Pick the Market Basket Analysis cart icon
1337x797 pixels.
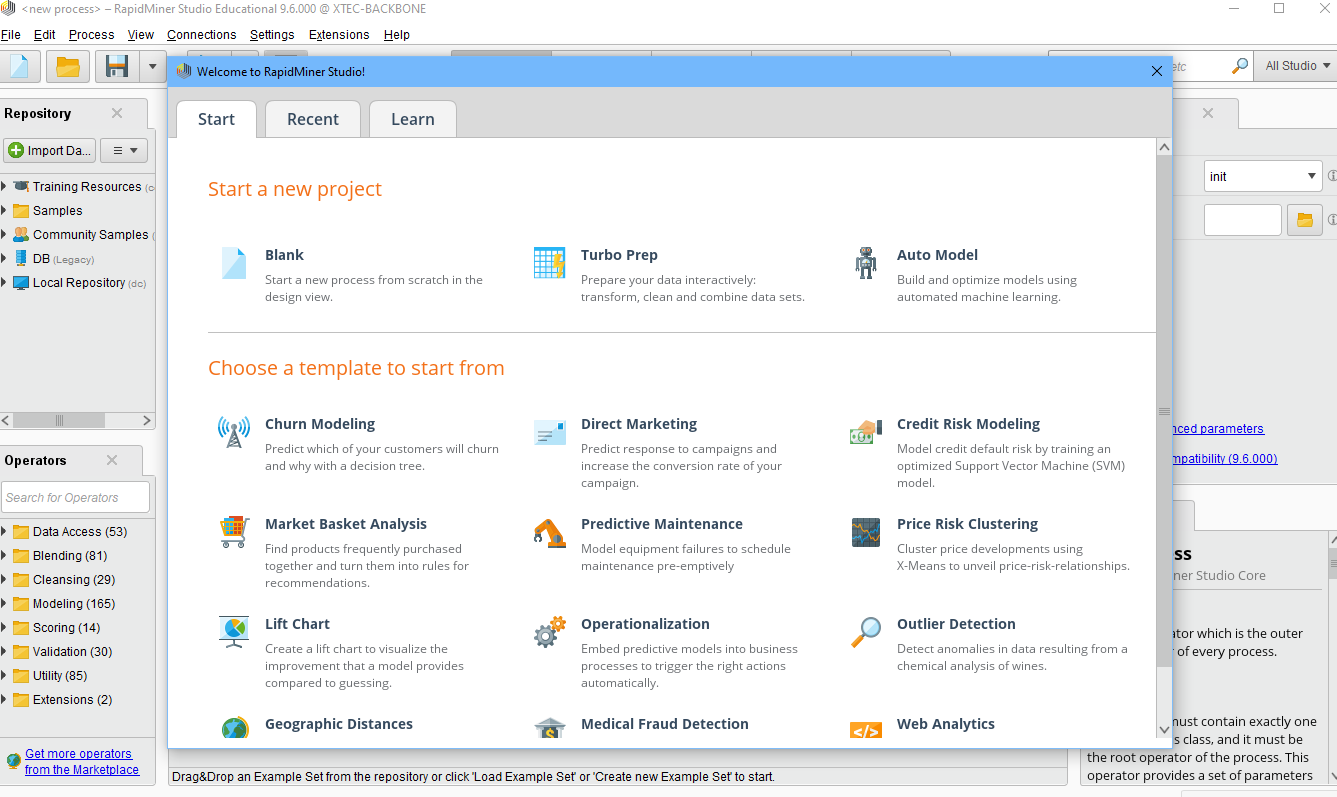233,532
